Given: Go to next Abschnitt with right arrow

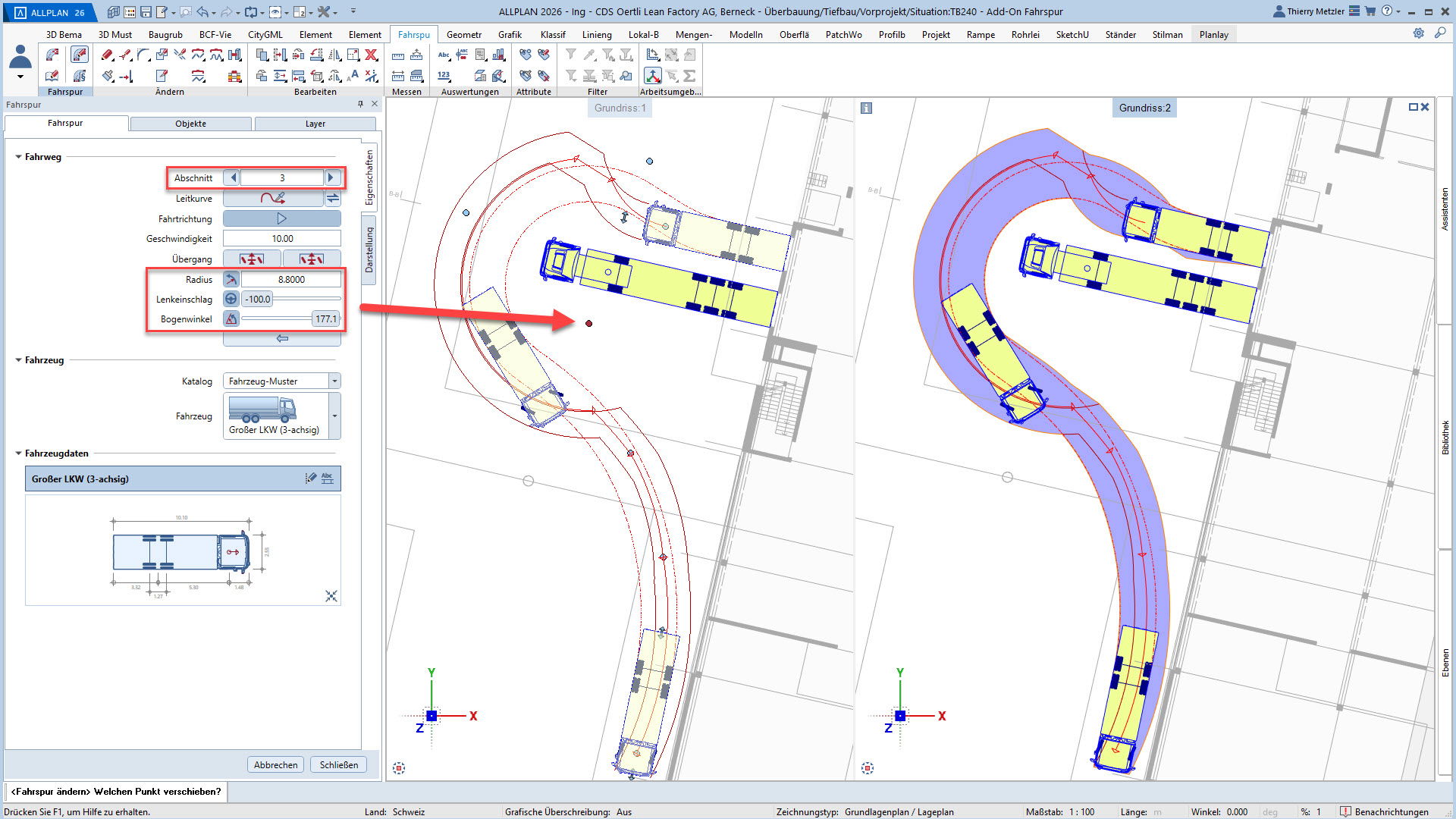Looking at the screenshot, I should click(x=331, y=177).
